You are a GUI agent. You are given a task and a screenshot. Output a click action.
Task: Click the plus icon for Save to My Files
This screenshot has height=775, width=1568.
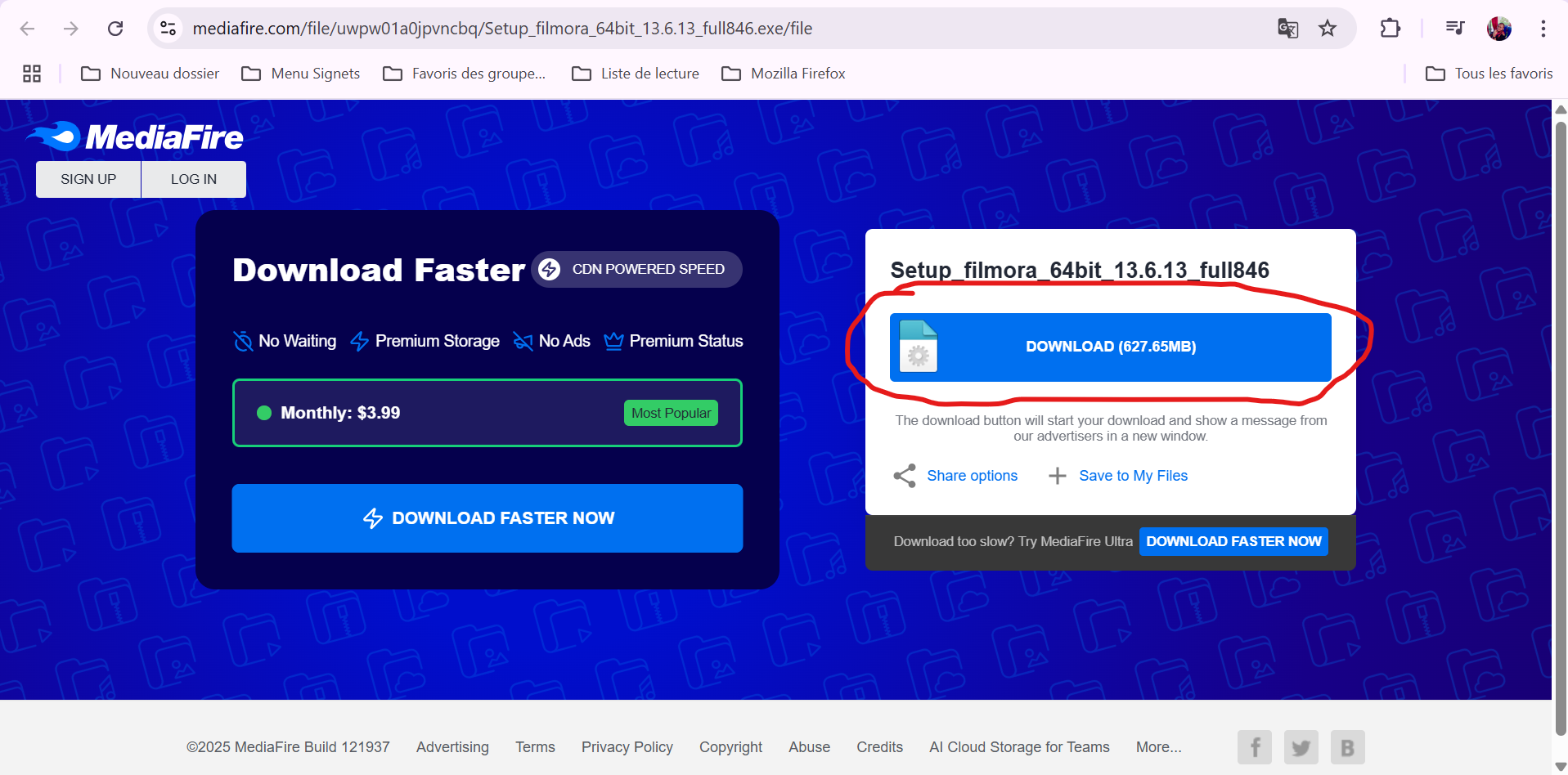tap(1057, 476)
